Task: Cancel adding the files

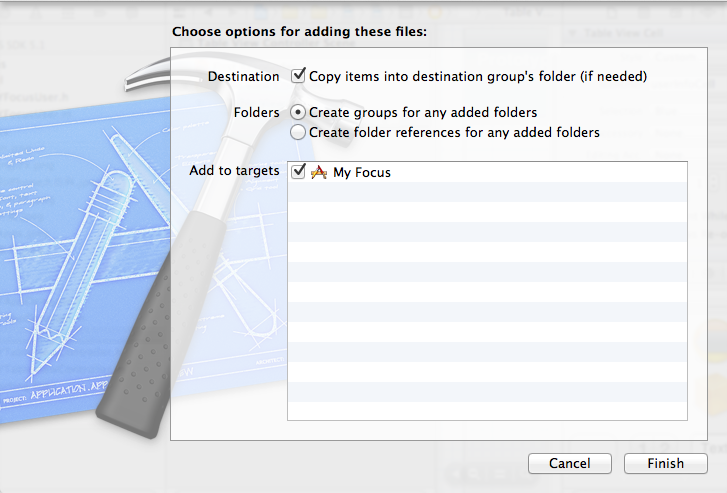Action: coord(569,463)
